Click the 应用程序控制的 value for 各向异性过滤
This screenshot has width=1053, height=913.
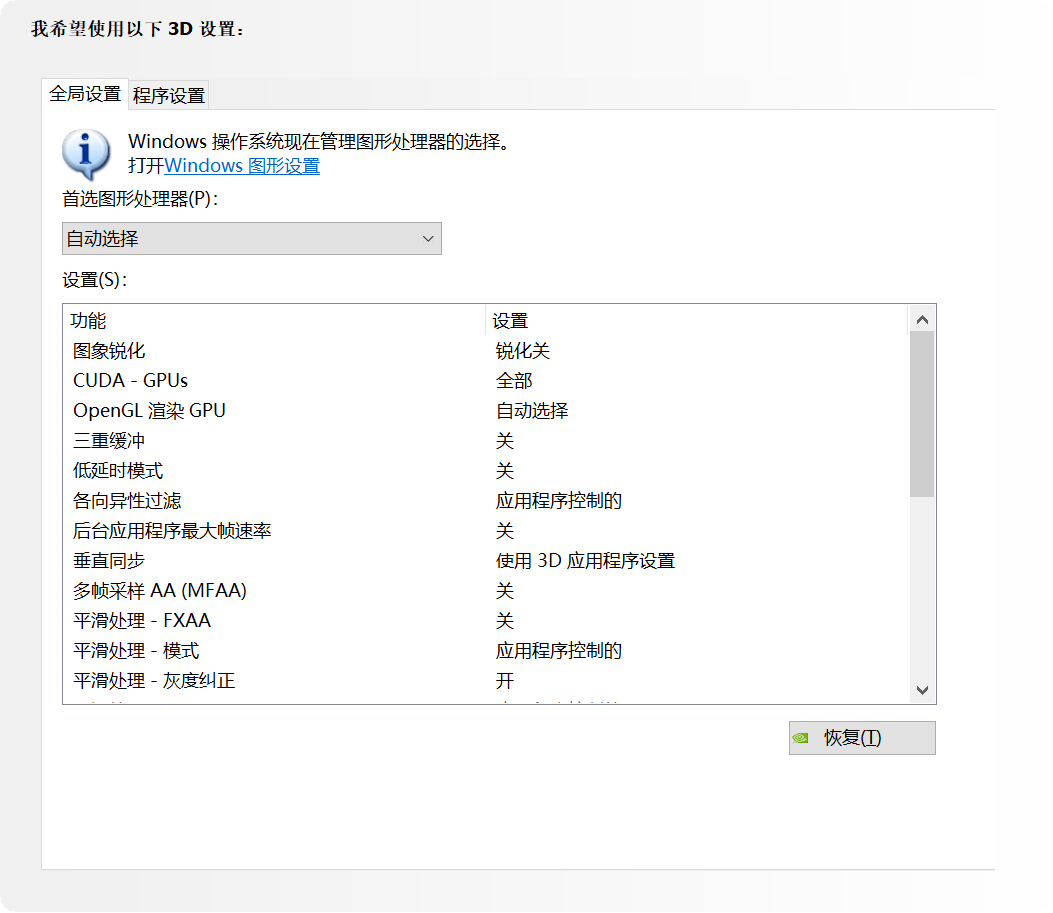point(559,501)
